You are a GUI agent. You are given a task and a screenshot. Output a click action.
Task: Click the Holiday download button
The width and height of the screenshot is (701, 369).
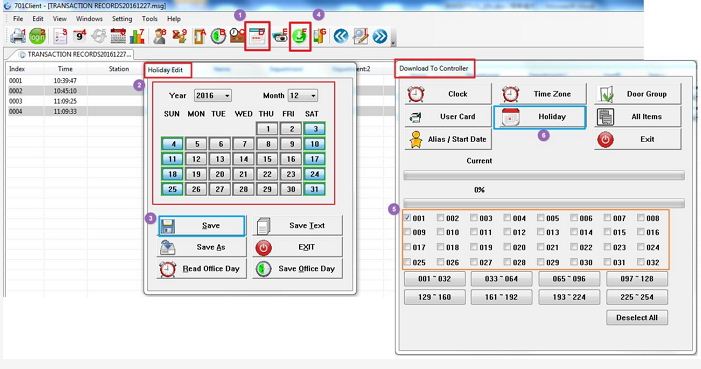tap(540, 117)
